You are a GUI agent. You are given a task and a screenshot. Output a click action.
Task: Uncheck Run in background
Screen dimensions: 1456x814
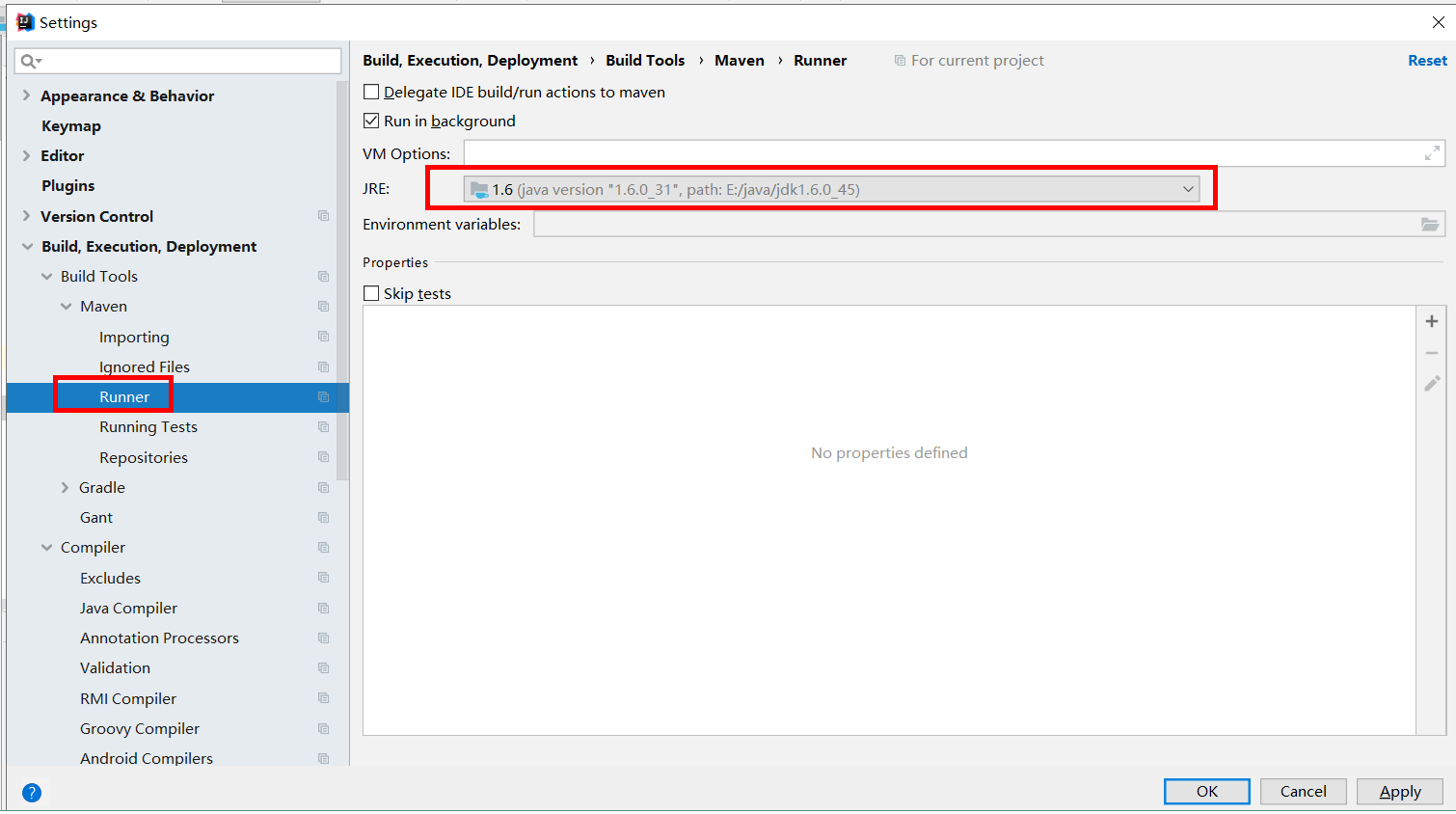[x=371, y=122]
